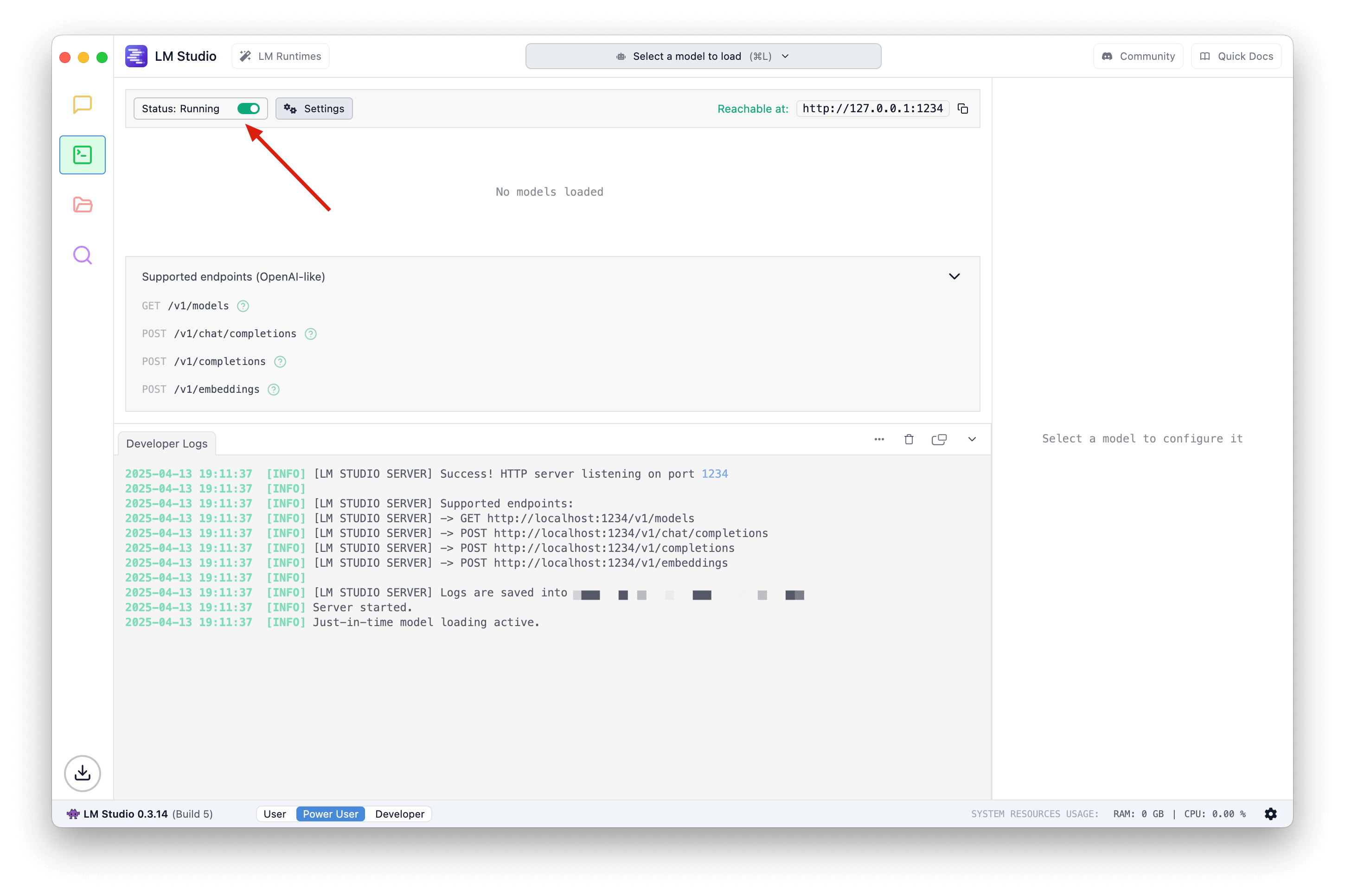Open app settings gear in status bar
This screenshot has height=896, width=1345.
(x=1270, y=814)
